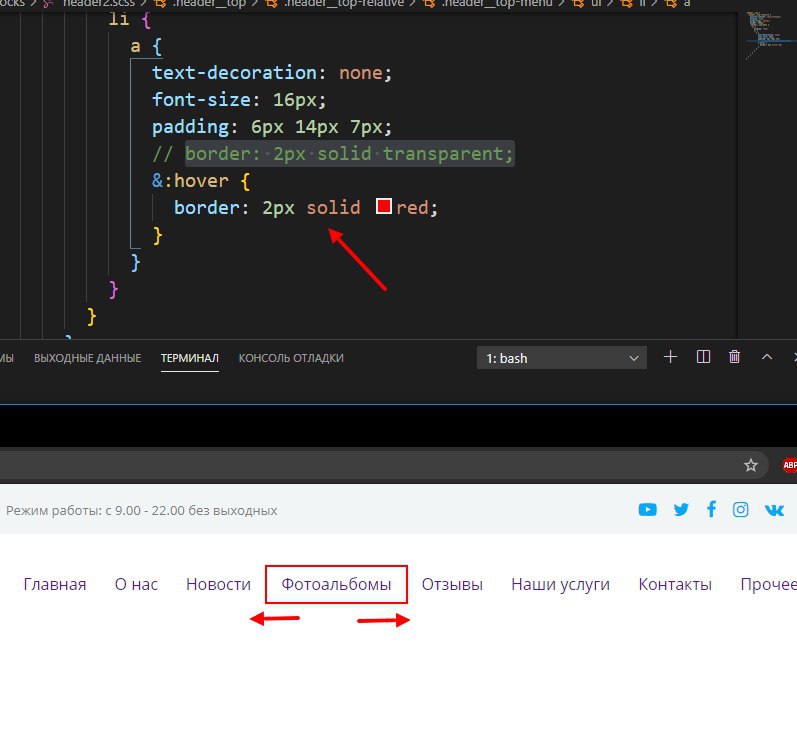Switch to ТЕРМИНАЛ tab
This screenshot has height=749, width=797.
[190, 358]
